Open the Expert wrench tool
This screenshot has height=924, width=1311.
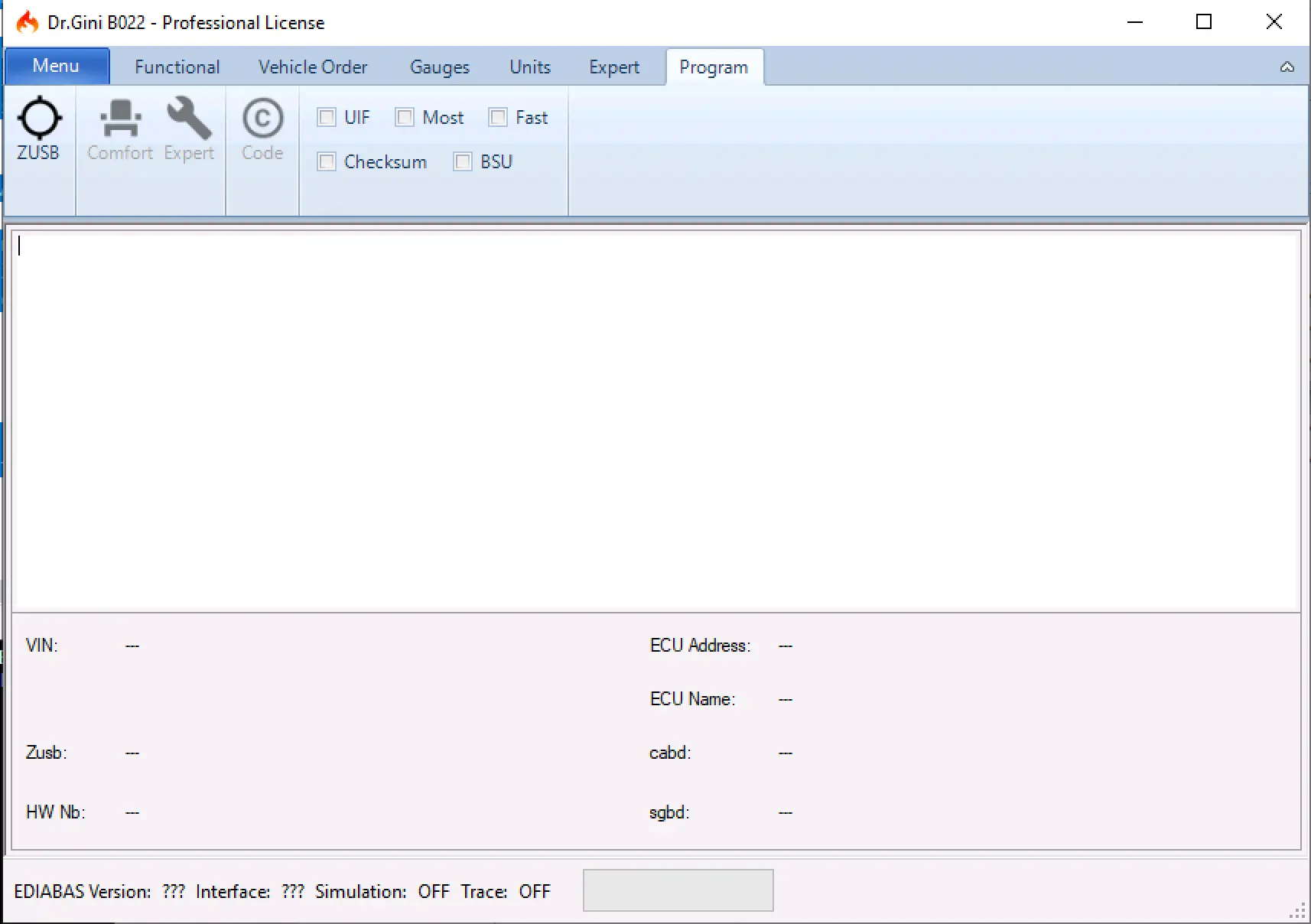pos(189,119)
